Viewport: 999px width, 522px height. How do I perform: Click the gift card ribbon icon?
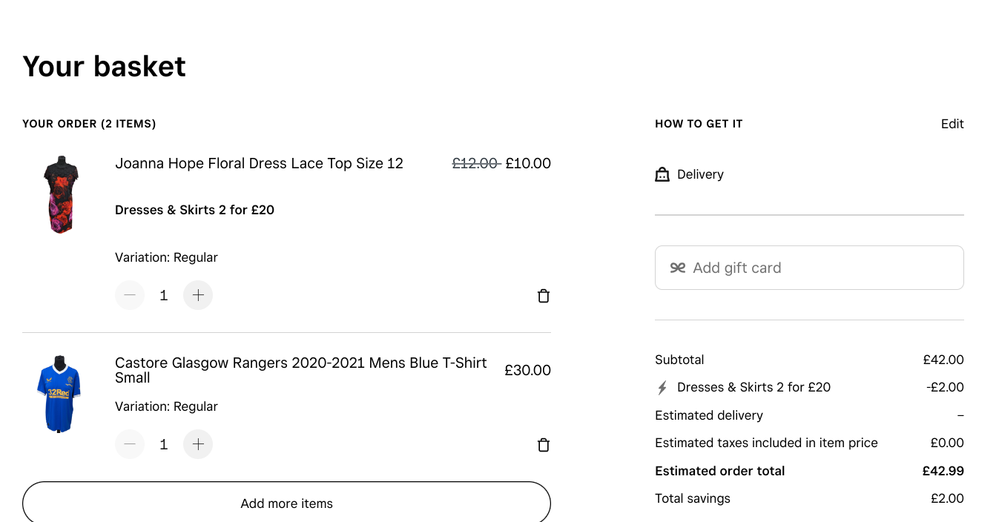click(678, 268)
